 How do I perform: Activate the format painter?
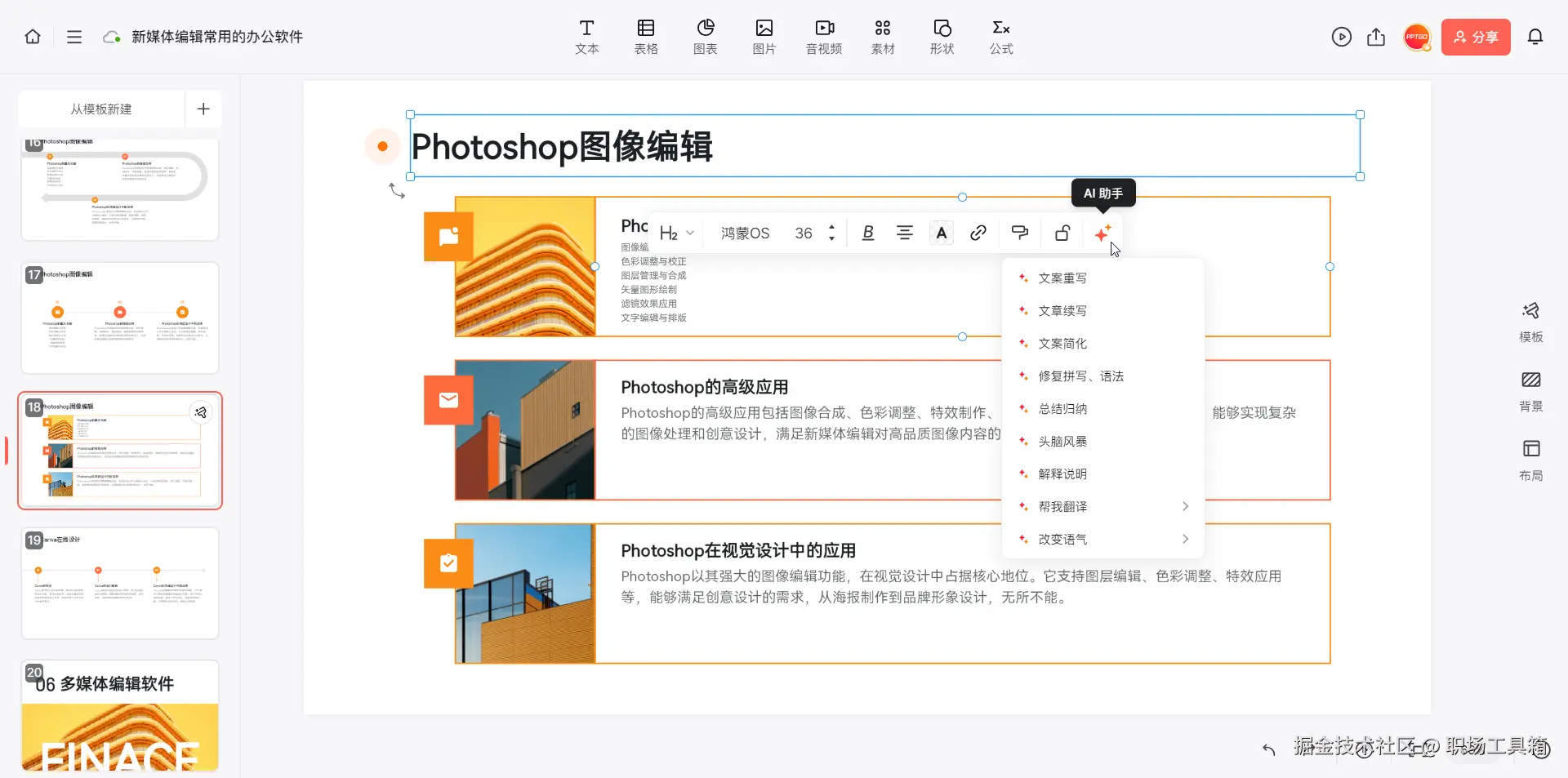click(x=1020, y=233)
